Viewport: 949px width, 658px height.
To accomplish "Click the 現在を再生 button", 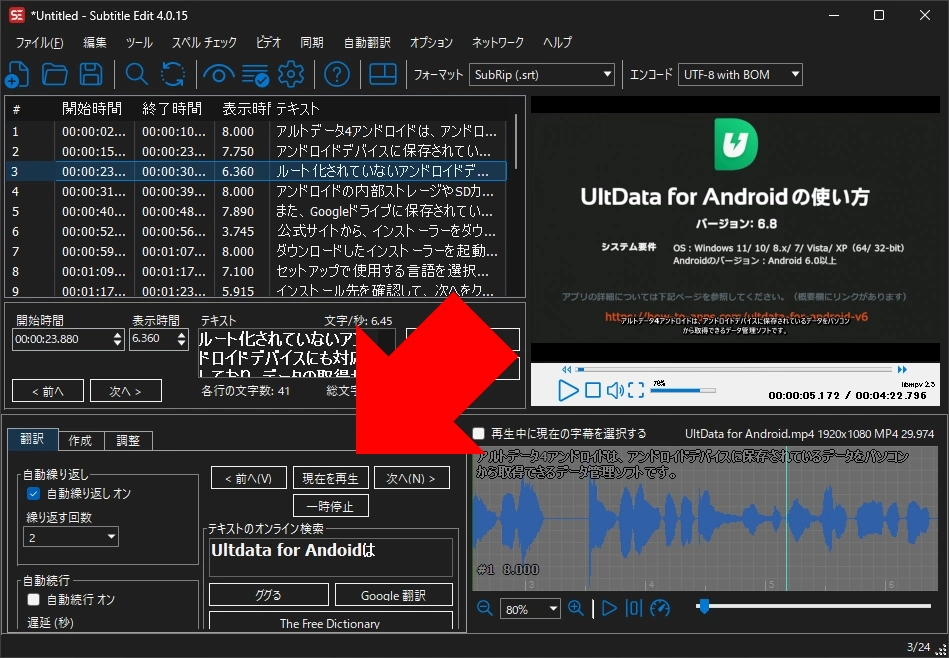I will point(330,478).
